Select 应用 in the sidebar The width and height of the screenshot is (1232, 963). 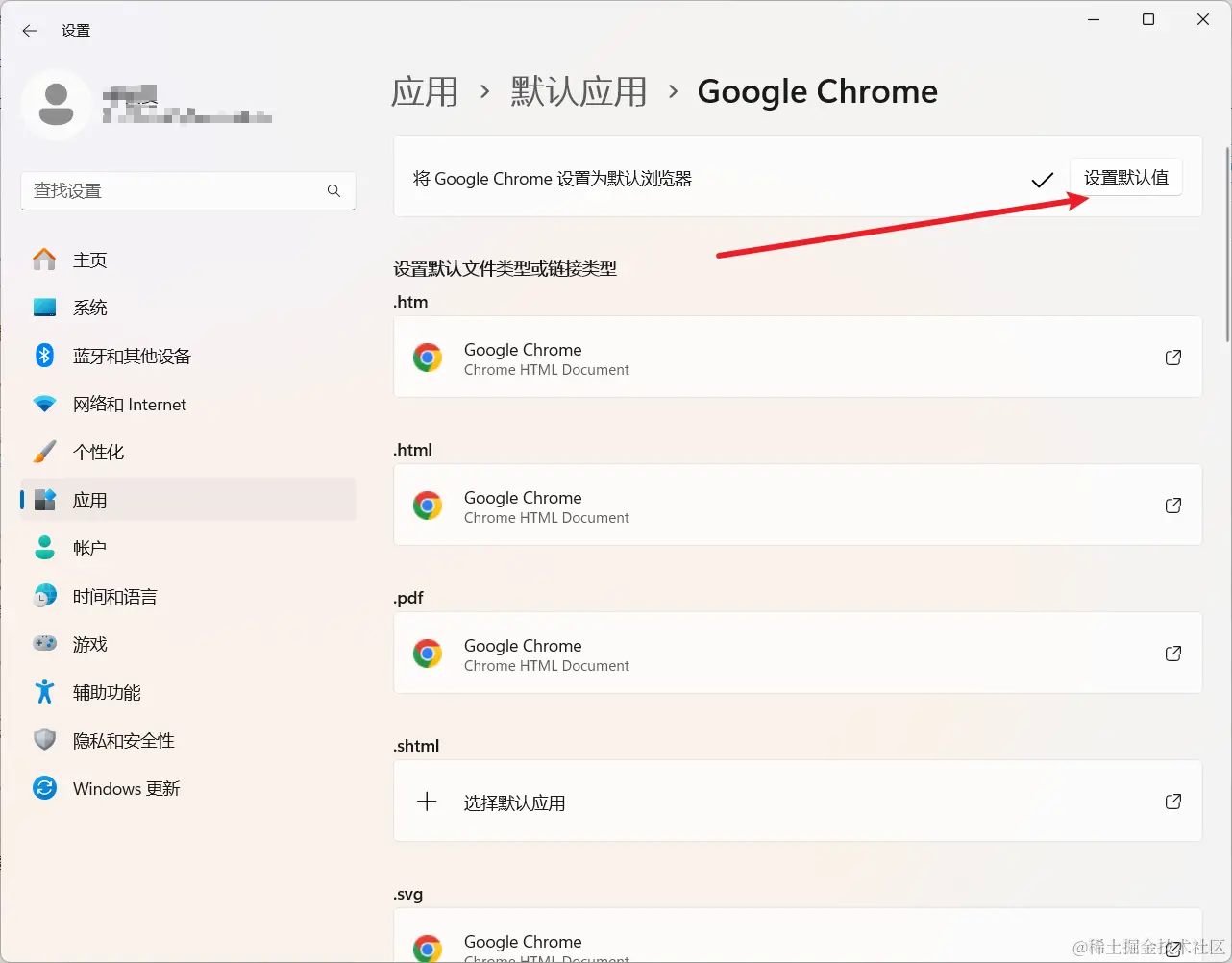point(188,500)
